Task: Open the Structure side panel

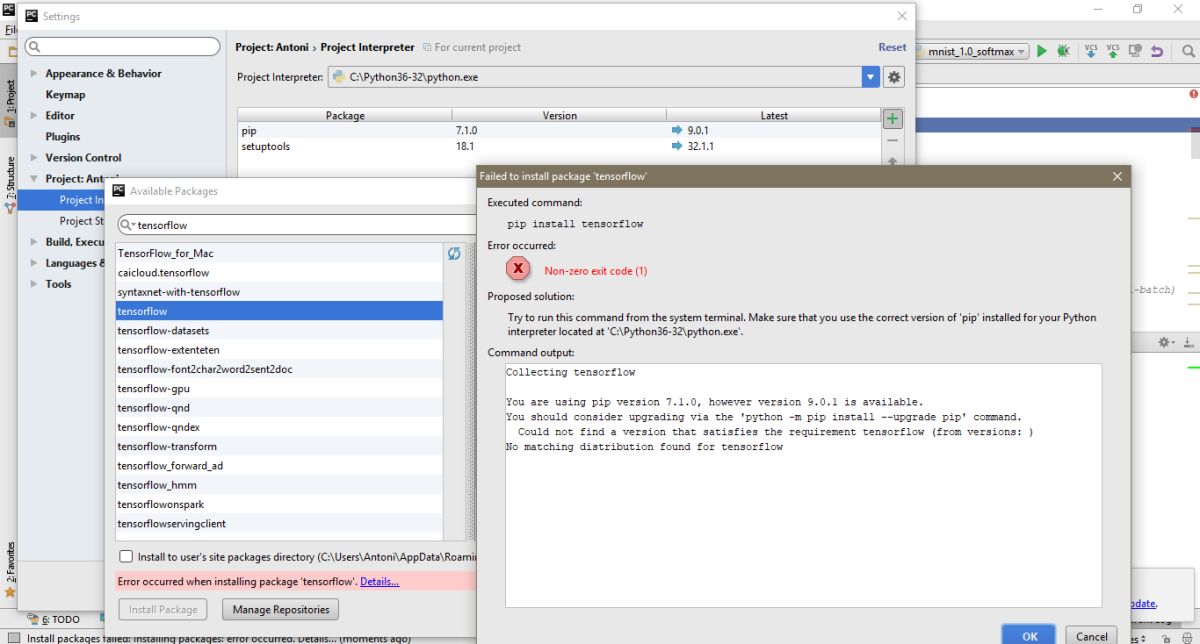Action: click(x=10, y=183)
